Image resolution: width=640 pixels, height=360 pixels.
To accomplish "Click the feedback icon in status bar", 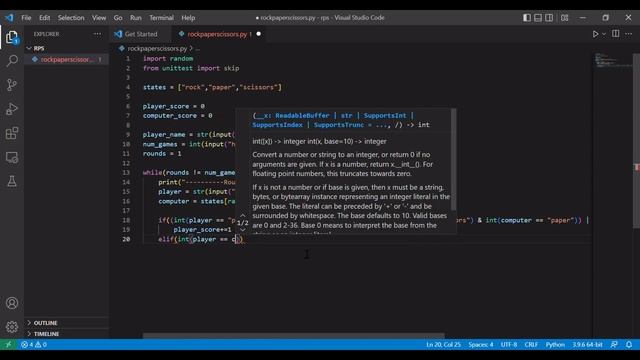I will point(614,344).
